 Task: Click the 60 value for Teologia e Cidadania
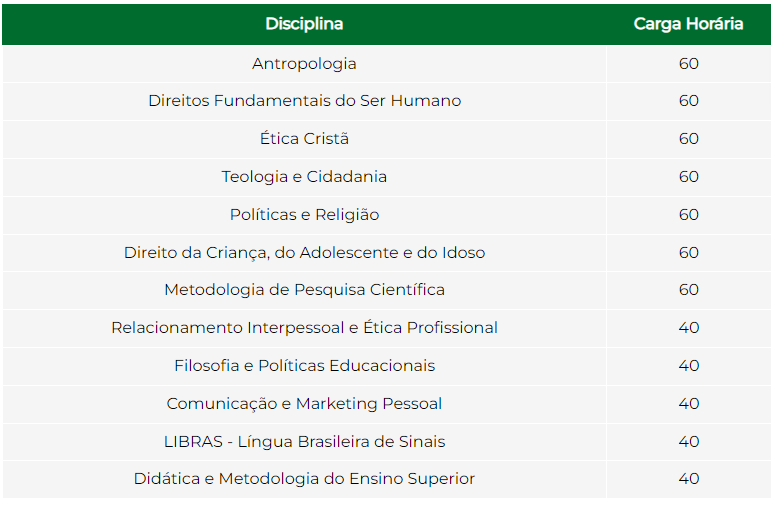688,177
